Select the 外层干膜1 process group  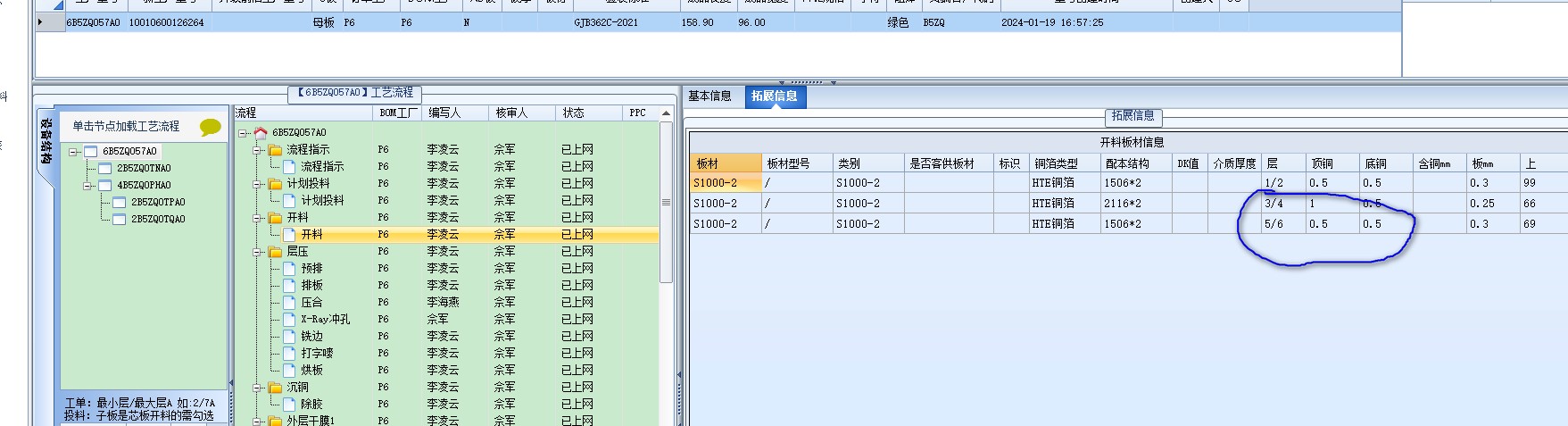click(x=311, y=421)
